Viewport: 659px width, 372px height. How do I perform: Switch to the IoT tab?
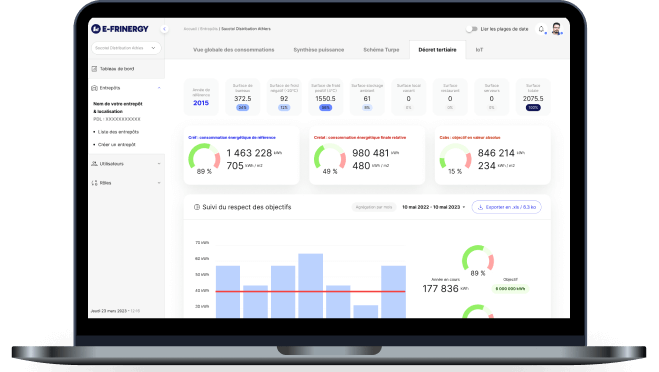pos(479,50)
